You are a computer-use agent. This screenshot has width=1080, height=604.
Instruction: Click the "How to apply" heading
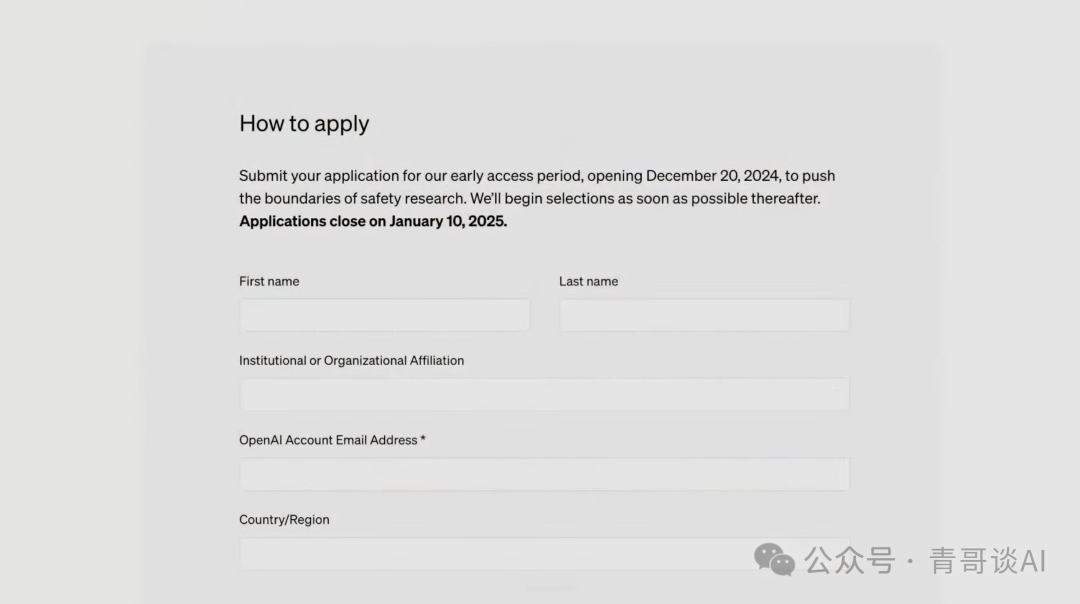click(304, 124)
